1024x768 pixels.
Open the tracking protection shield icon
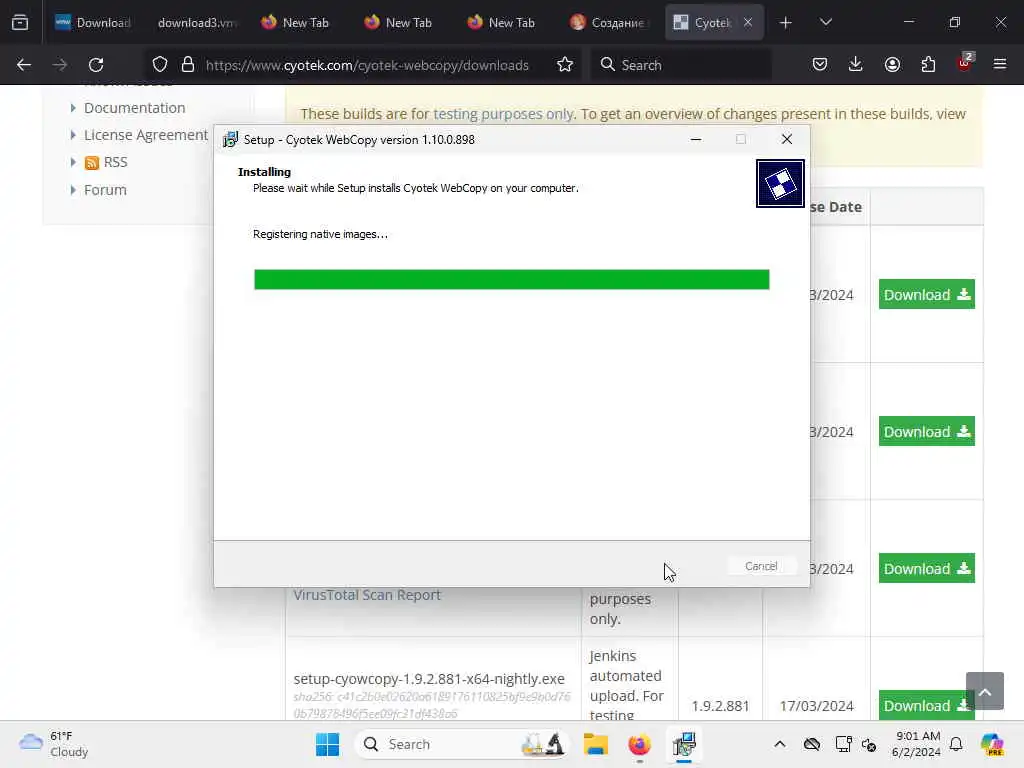tap(160, 65)
